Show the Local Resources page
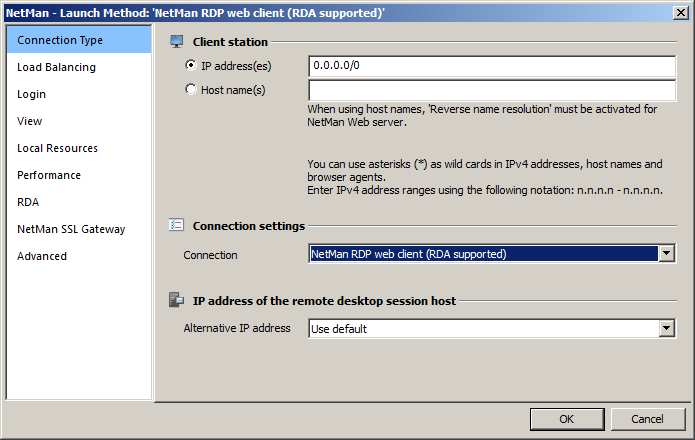The image size is (695, 440). [57, 148]
